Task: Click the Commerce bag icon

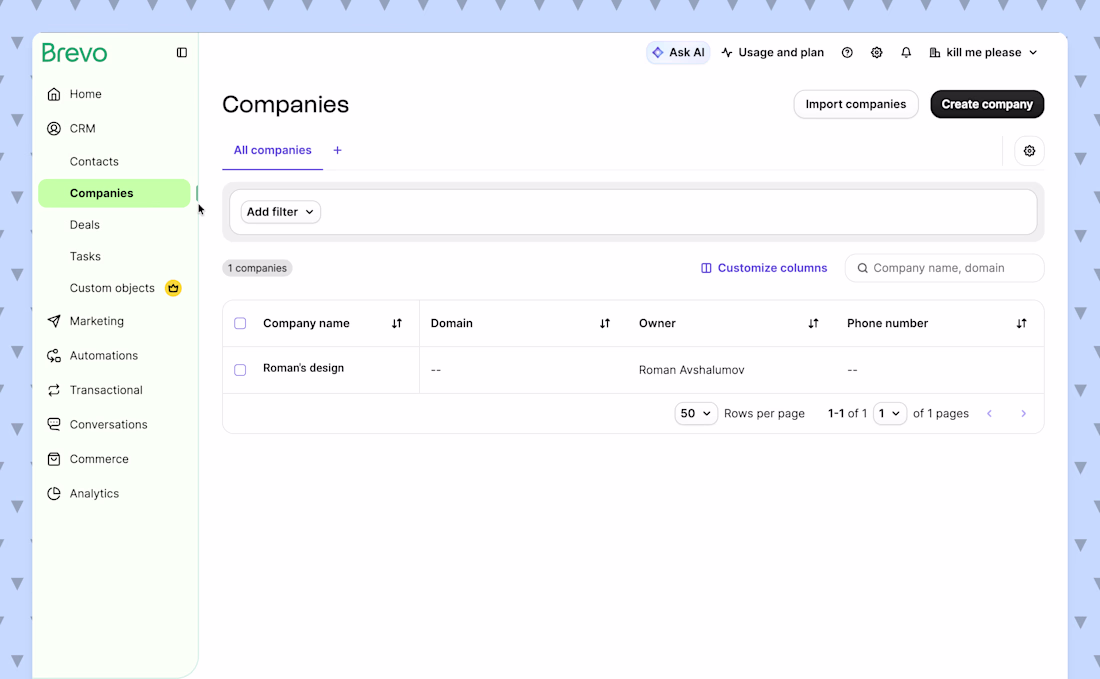Action: tap(54, 459)
